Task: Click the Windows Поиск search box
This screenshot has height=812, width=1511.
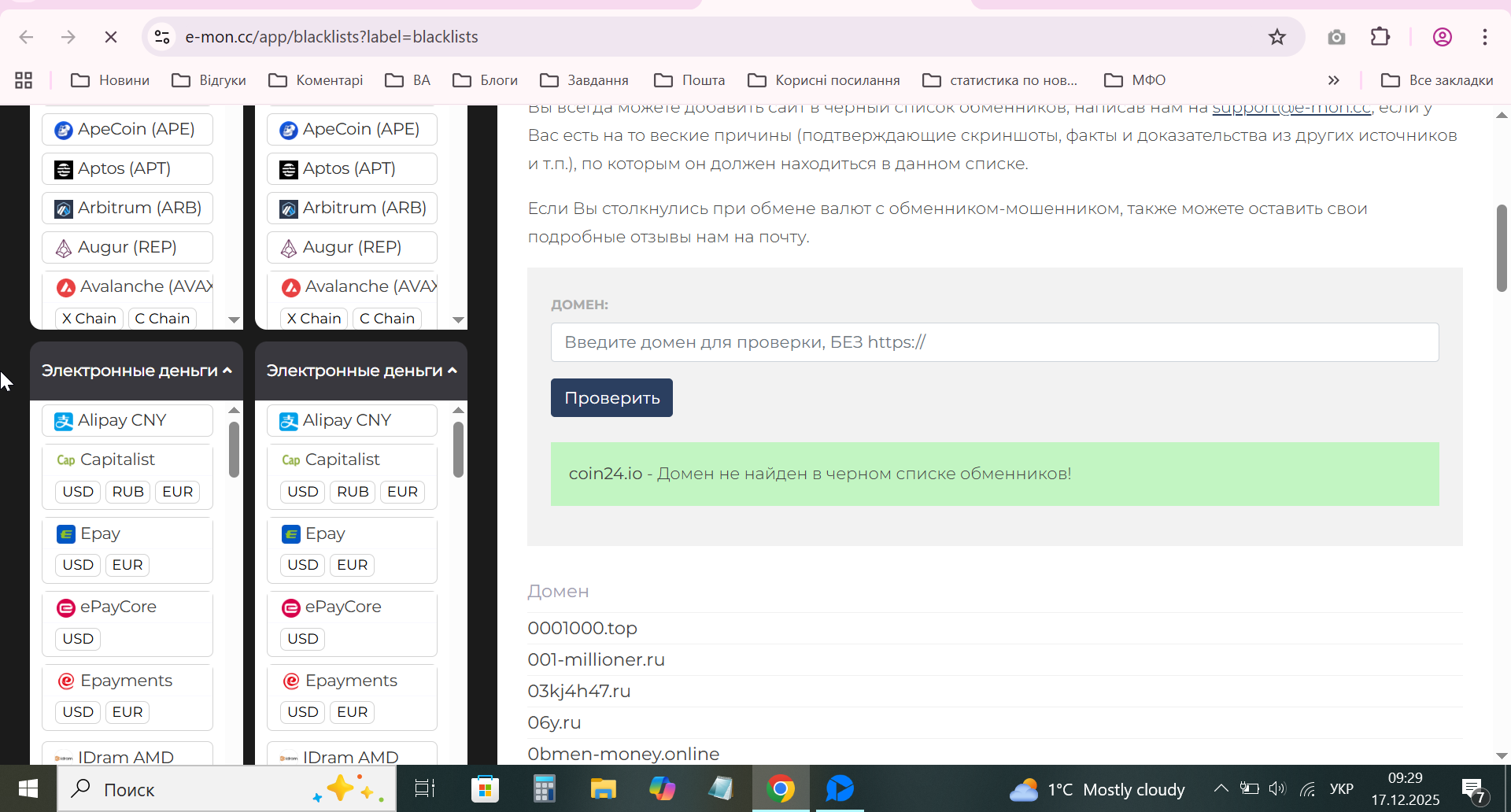Action: pos(227,789)
